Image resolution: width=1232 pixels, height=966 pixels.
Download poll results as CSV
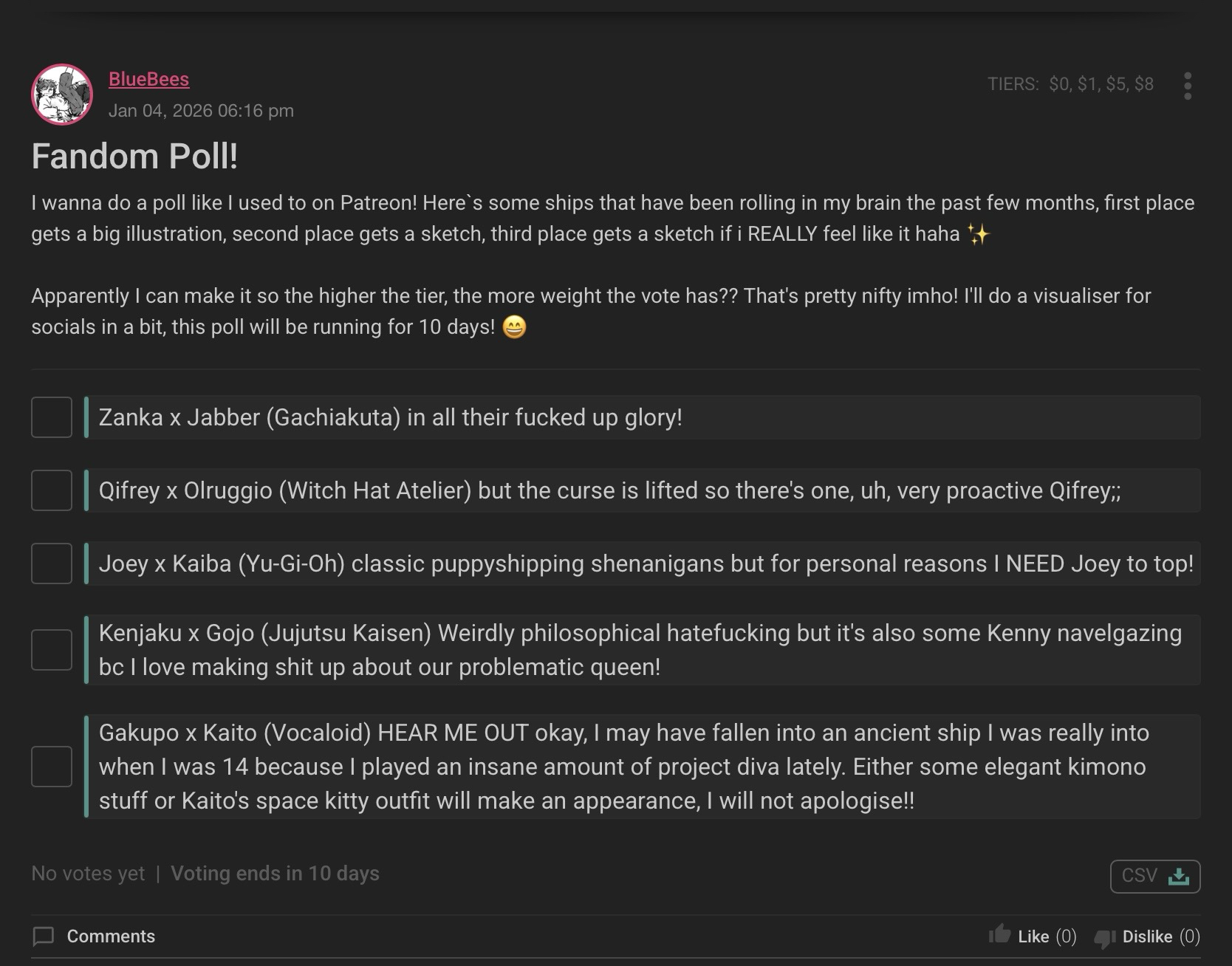(1154, 877)
